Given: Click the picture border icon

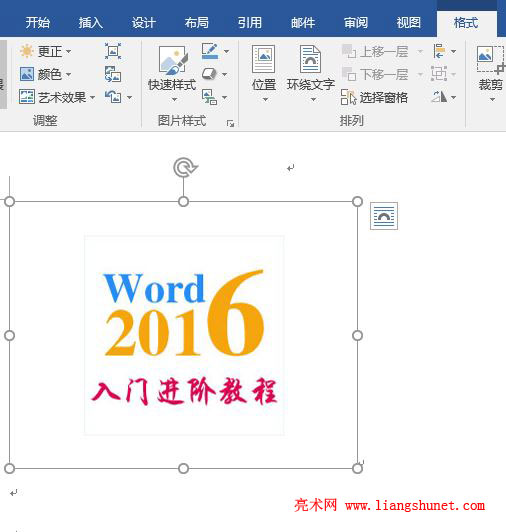Looking at the screenshot, I should [210, 51].
